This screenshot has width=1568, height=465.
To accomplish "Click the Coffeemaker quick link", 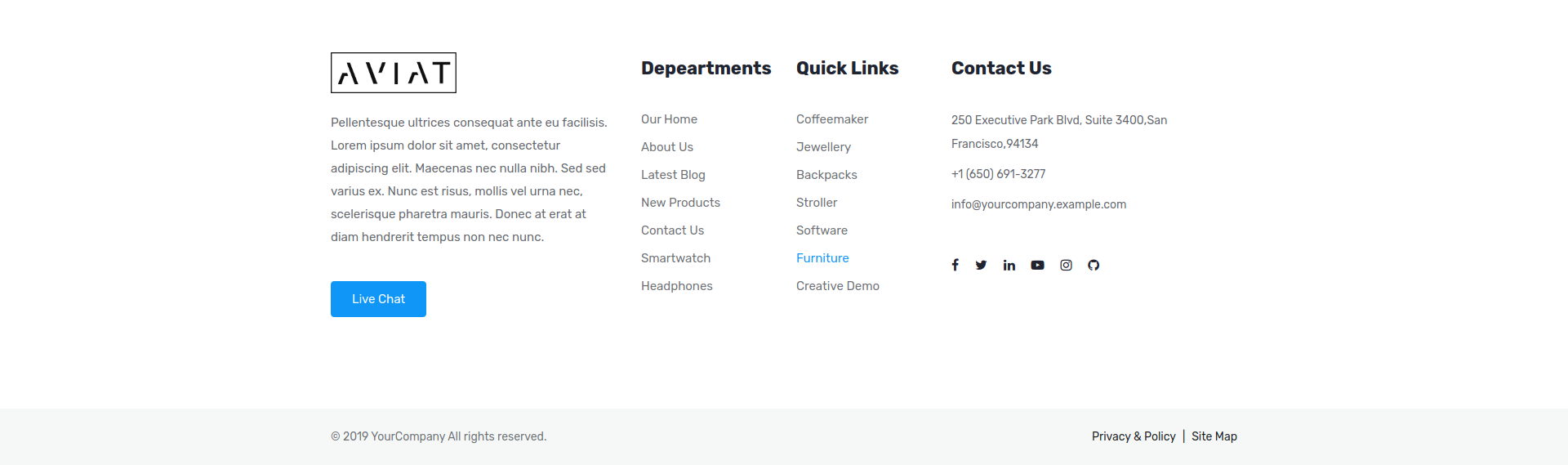I will (831, 119).
